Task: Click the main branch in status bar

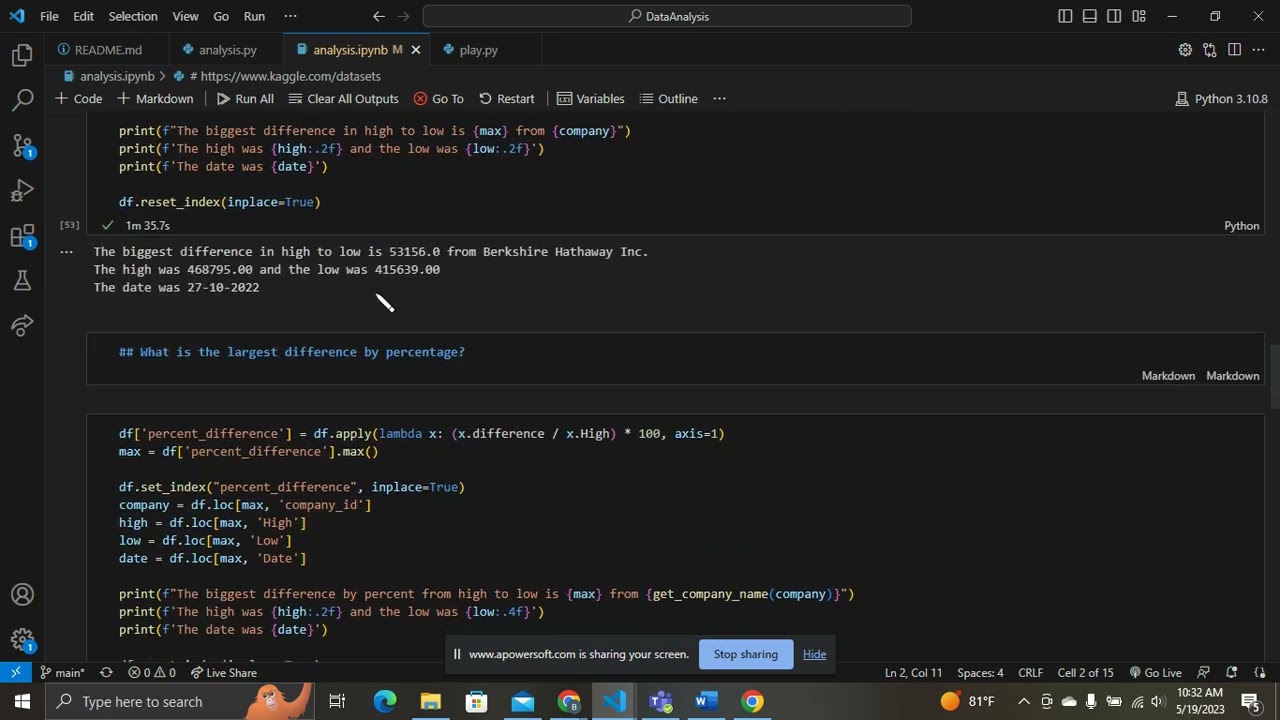Action: click(62, 673)
